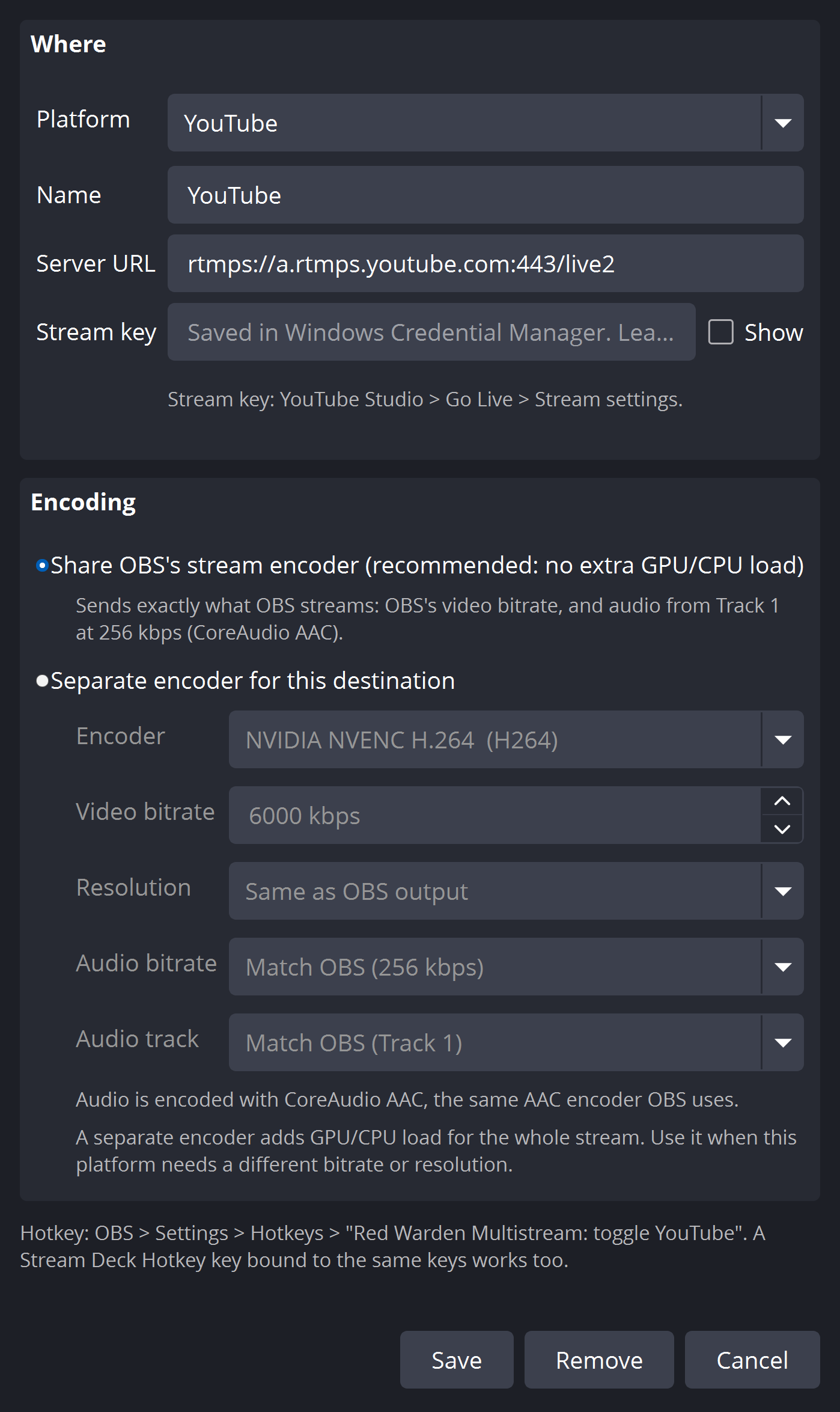Image resolution: width=840 pixels, height=1412 pixels.
Task: Click the Stream key input field
Action: [431, 332]
